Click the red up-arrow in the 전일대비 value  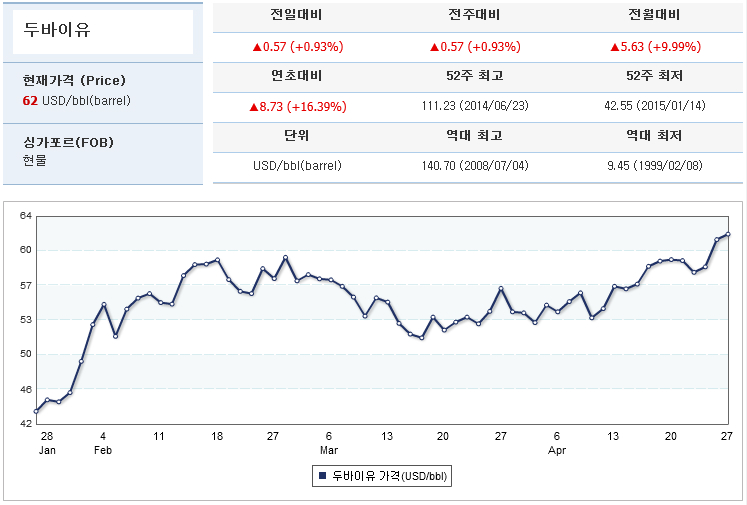[256, 47]
